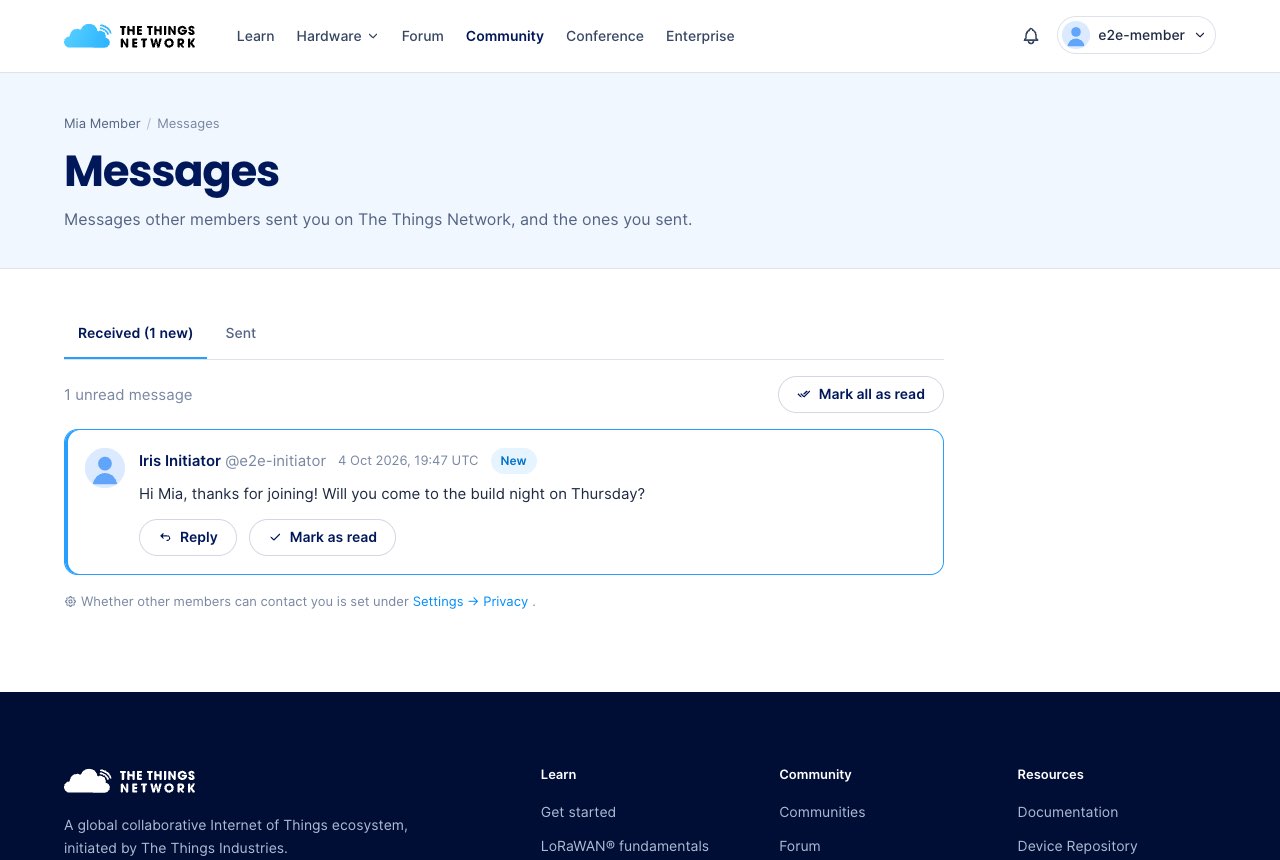The image size is (1280, 860).
Task: Click the @e2e-initiator username
Action: [275, 460]
